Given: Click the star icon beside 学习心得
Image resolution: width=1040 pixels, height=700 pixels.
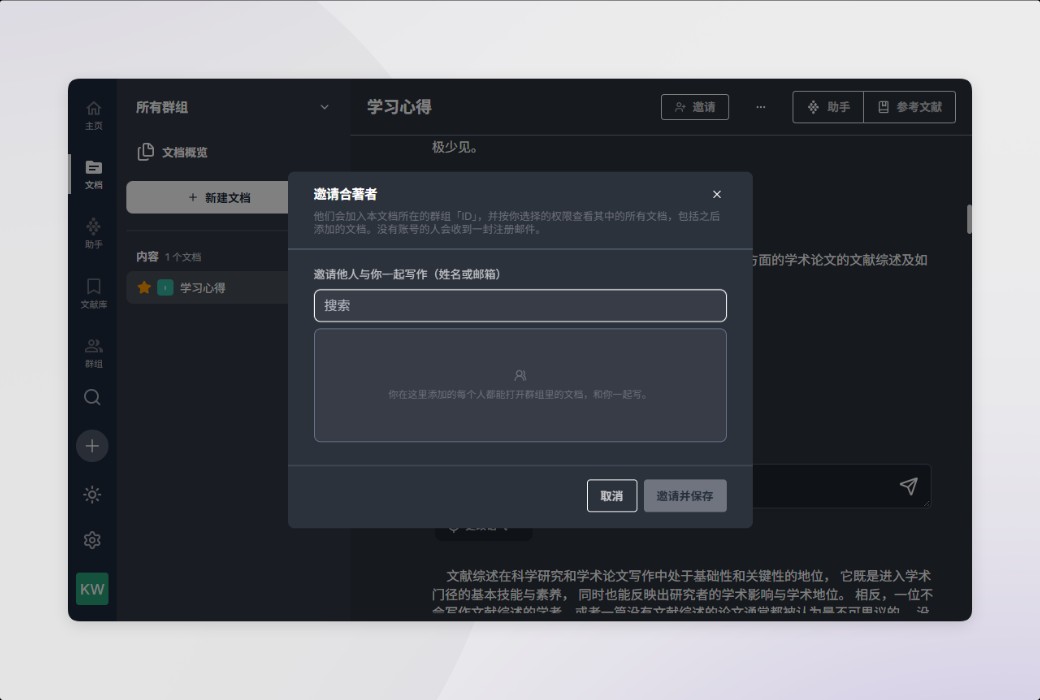Looking at the screenshot, I should pyautogui.click(x=144, y=287).
